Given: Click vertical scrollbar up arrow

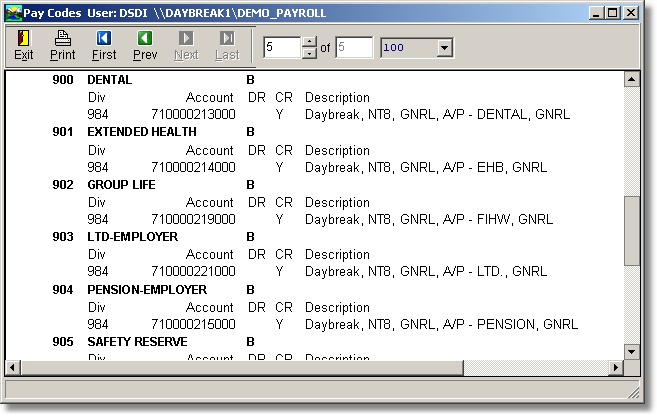Looking at the screenshot, I should (631, 79).
